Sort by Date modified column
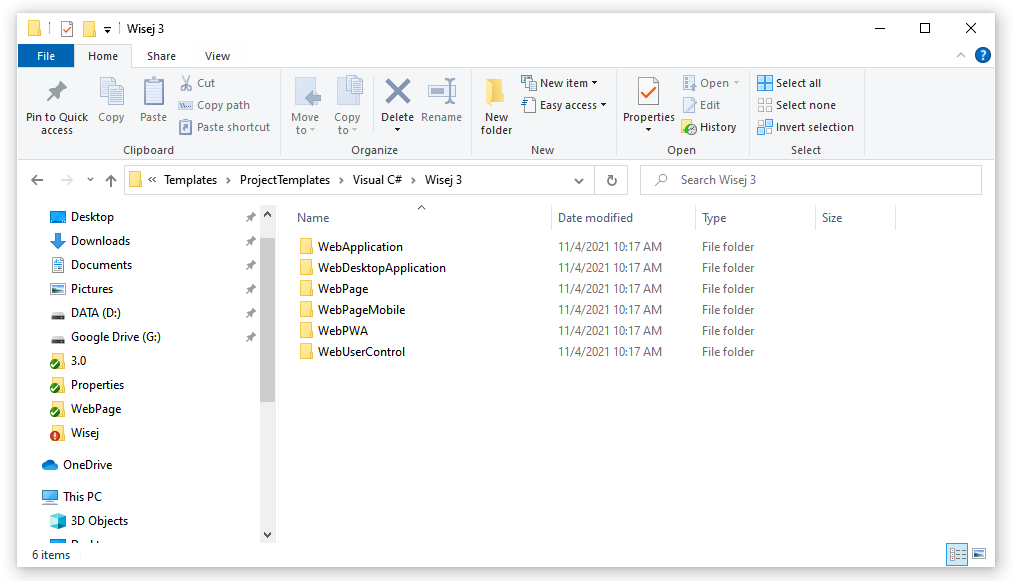Image resolution: width=1018 pixels, height=581 pixels. (595, 218)
